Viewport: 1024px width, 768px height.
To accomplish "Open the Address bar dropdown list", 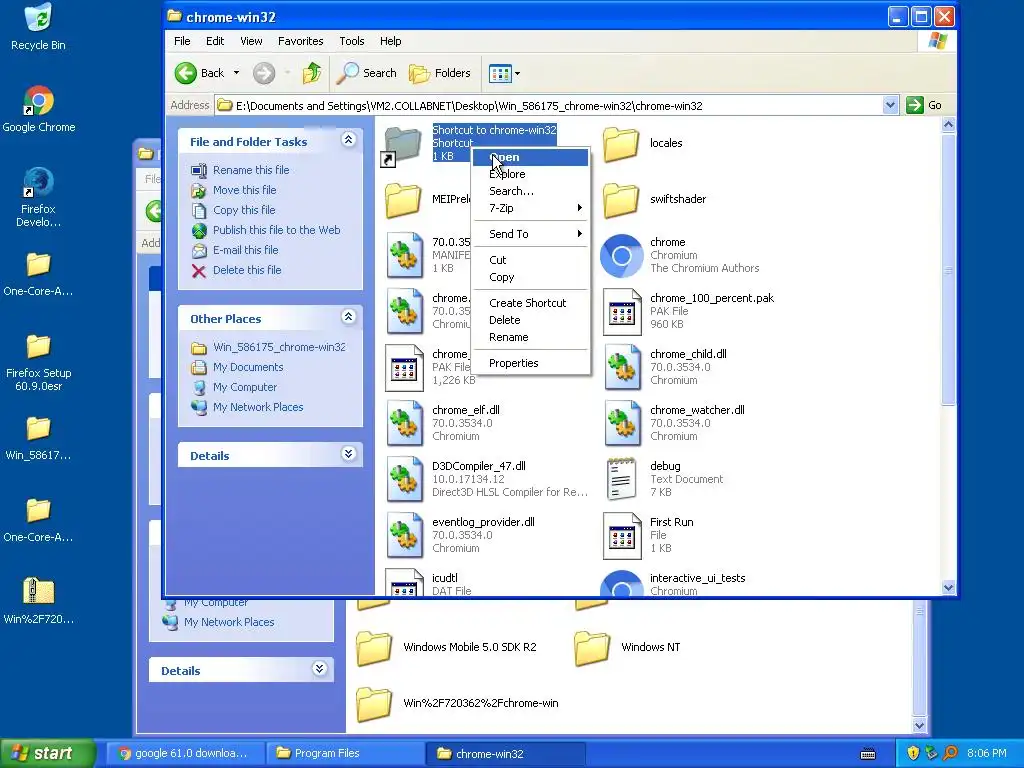I will 890,105.
